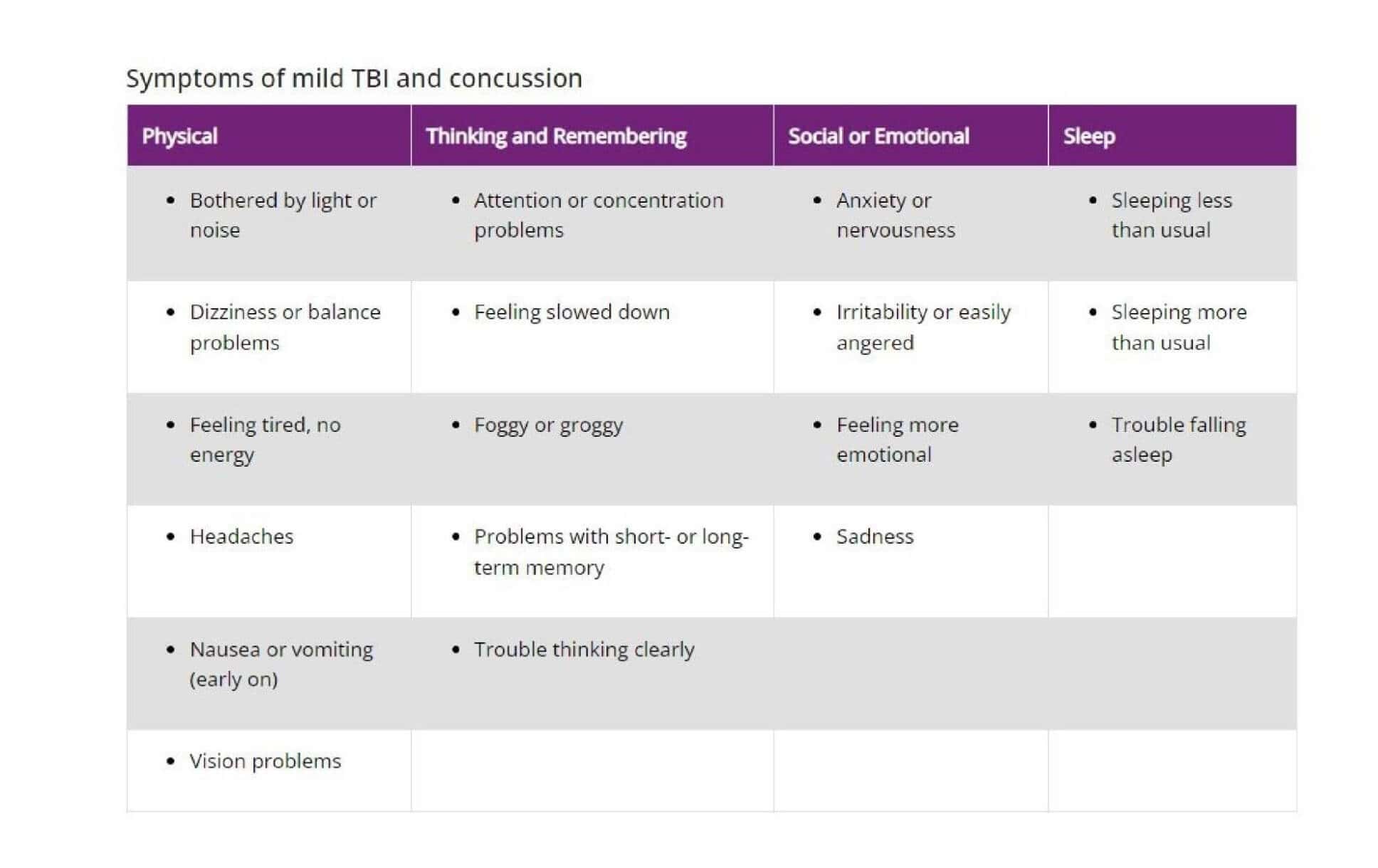Screen dimensions: 1378x868
Task: Select the Sleep column header
Action: click(1172, 135)
